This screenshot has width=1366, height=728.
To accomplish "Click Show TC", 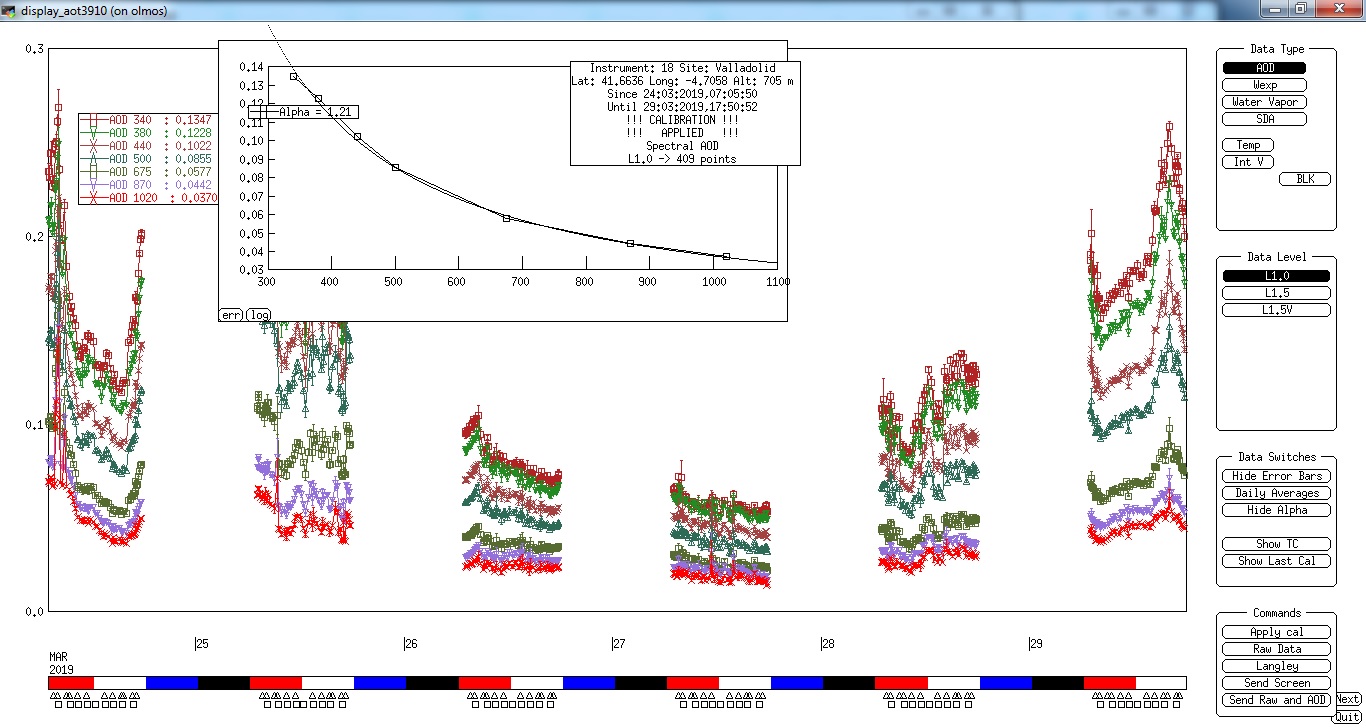I will tap(1276, 544).
